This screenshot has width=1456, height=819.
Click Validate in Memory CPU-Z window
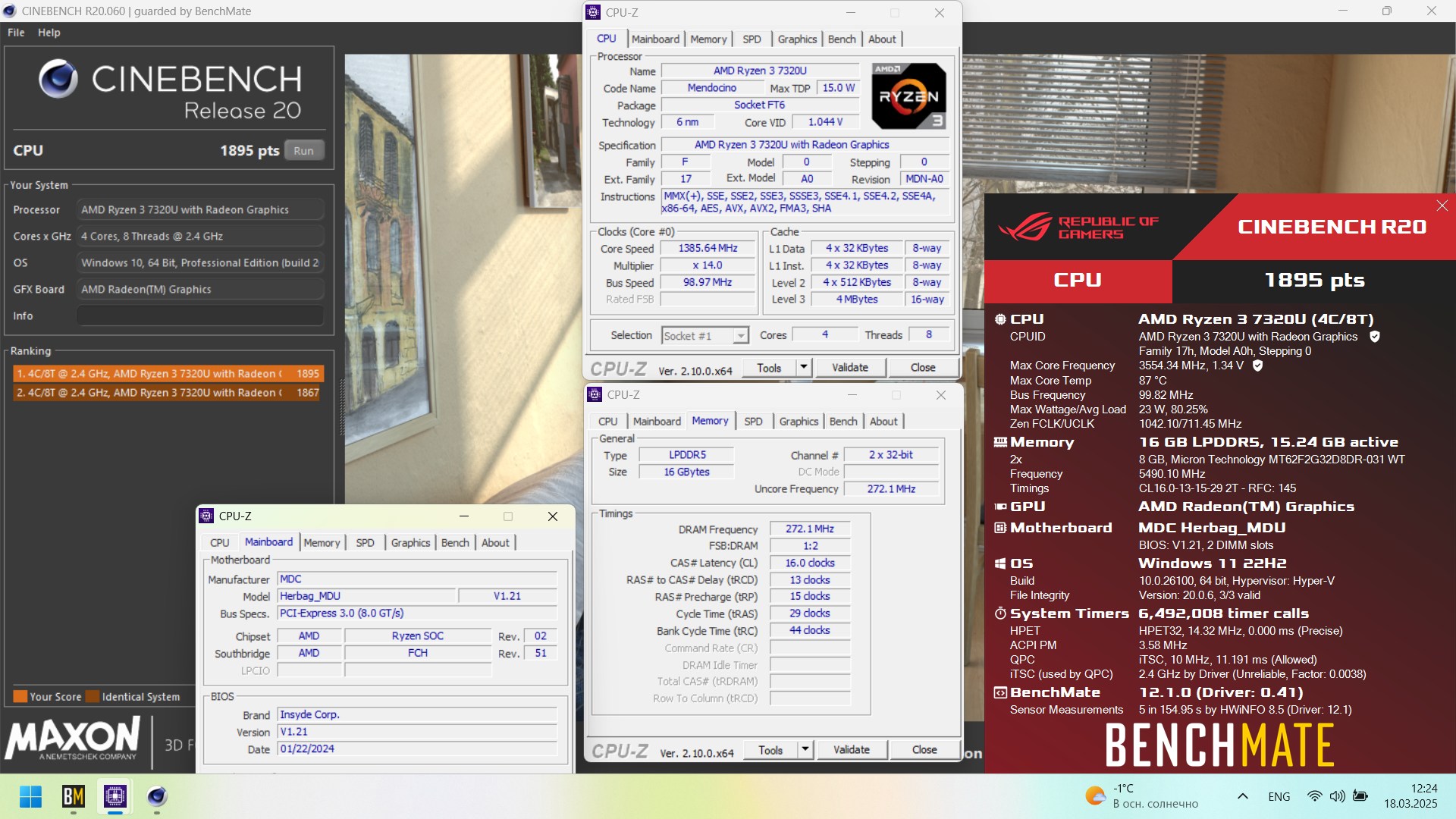tap(851, 750)
